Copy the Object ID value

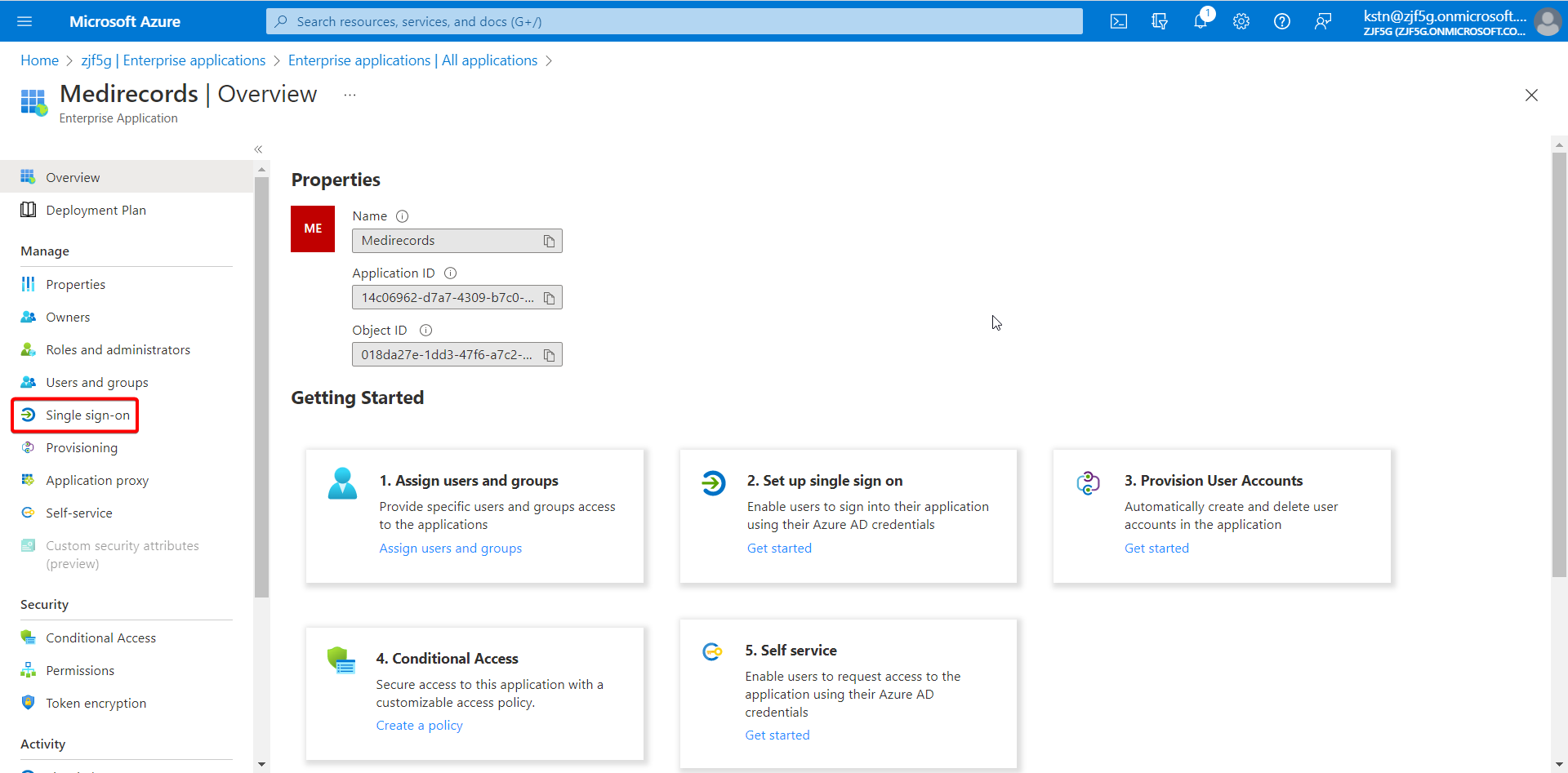[550, 355]
